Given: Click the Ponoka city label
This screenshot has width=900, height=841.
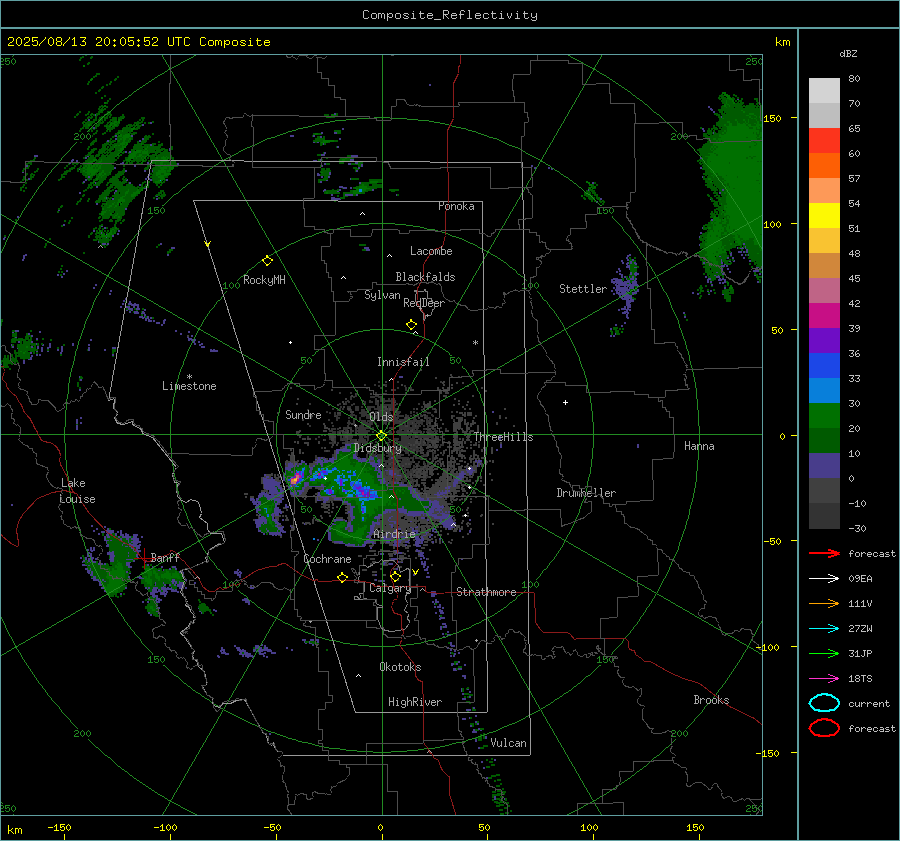Looking at the screenshot, I should (456, 206).
